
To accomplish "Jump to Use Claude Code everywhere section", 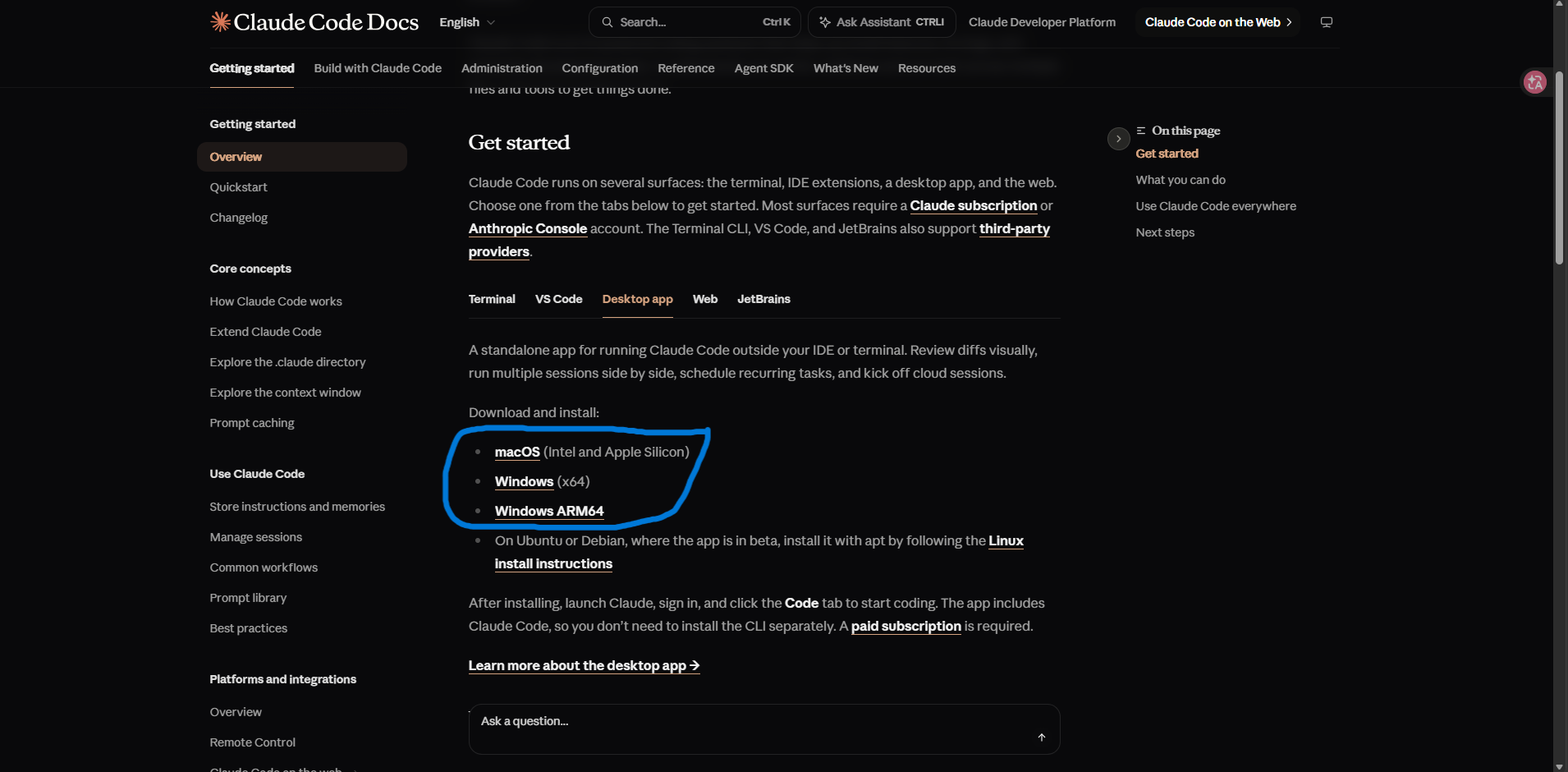I will tap(1216, 206).
